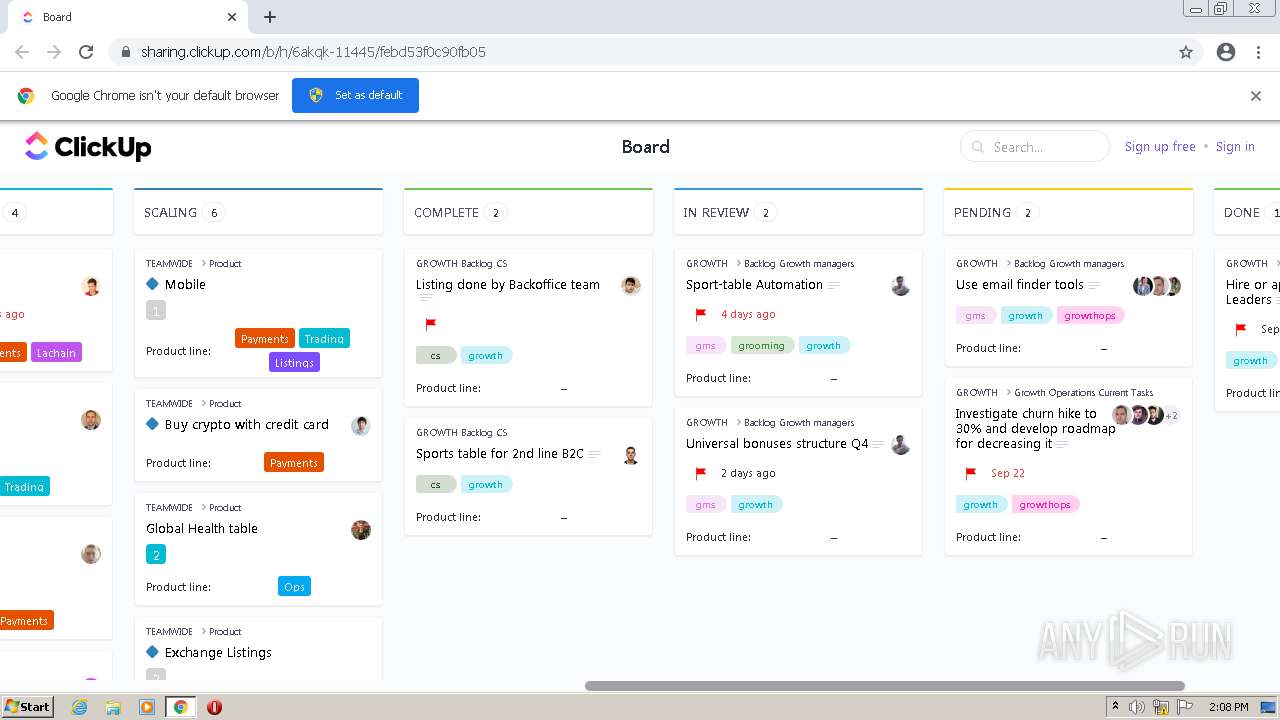Click the address bar URL
Viewport: 1280px width, 720px height.
[x=313, y=52]
